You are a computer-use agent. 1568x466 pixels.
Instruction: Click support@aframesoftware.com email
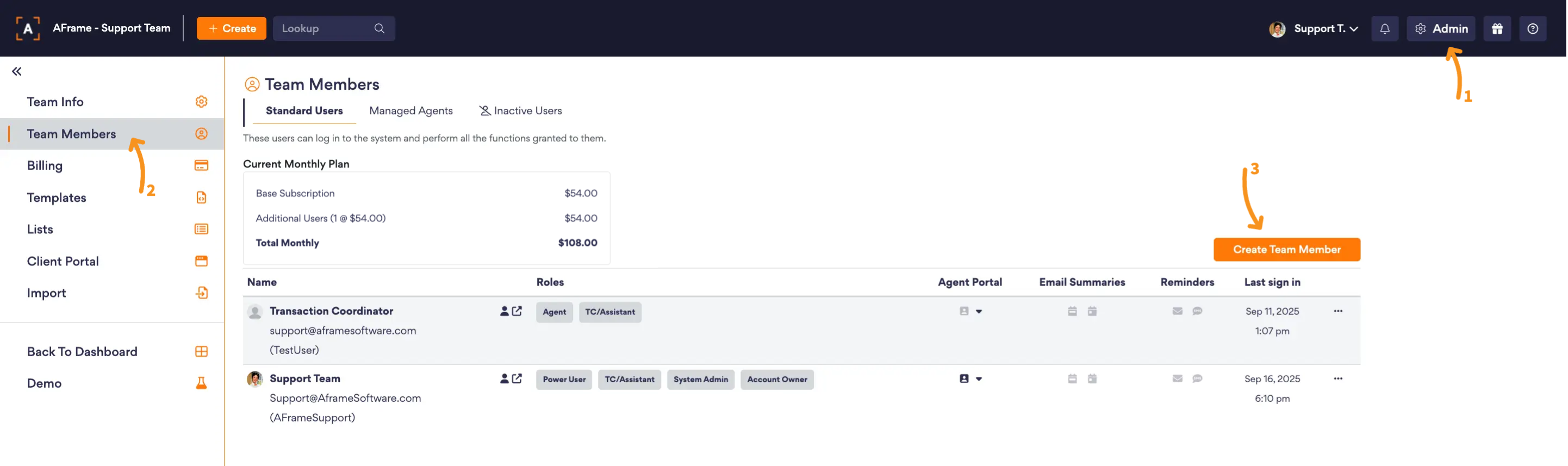pyautogui.click(x=343, y=331)
